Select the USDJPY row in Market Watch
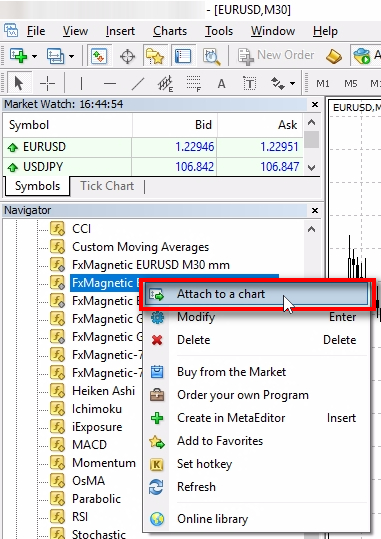 point(153,167)
